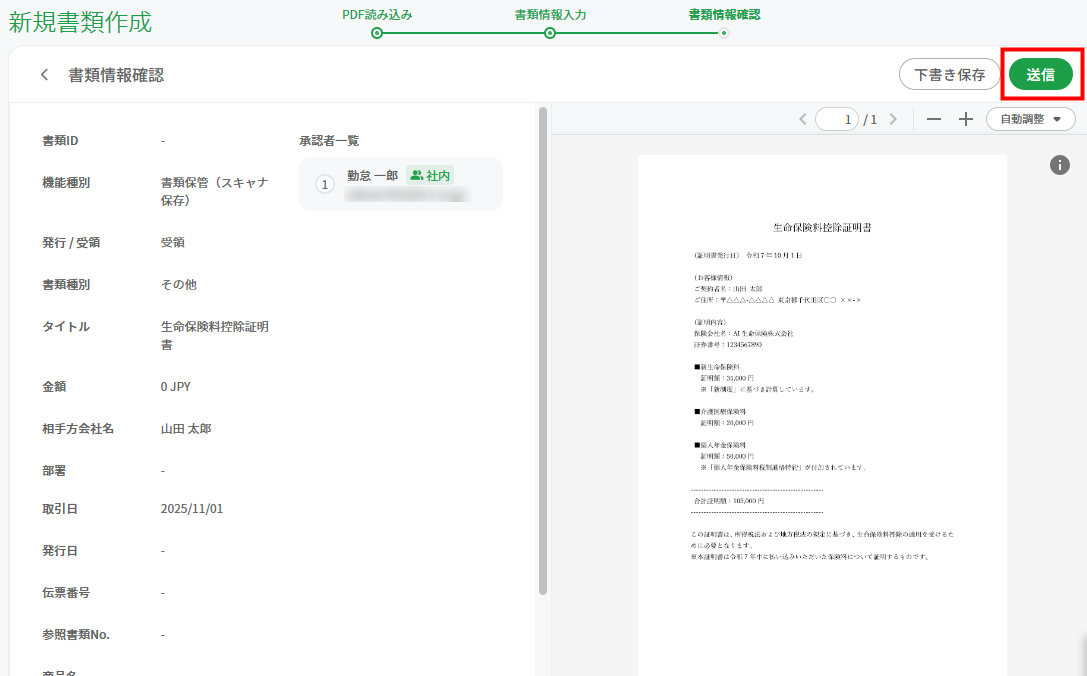Go to previous PDF page
Screen dimensions: 1087x676
click(x=803, y=119)
